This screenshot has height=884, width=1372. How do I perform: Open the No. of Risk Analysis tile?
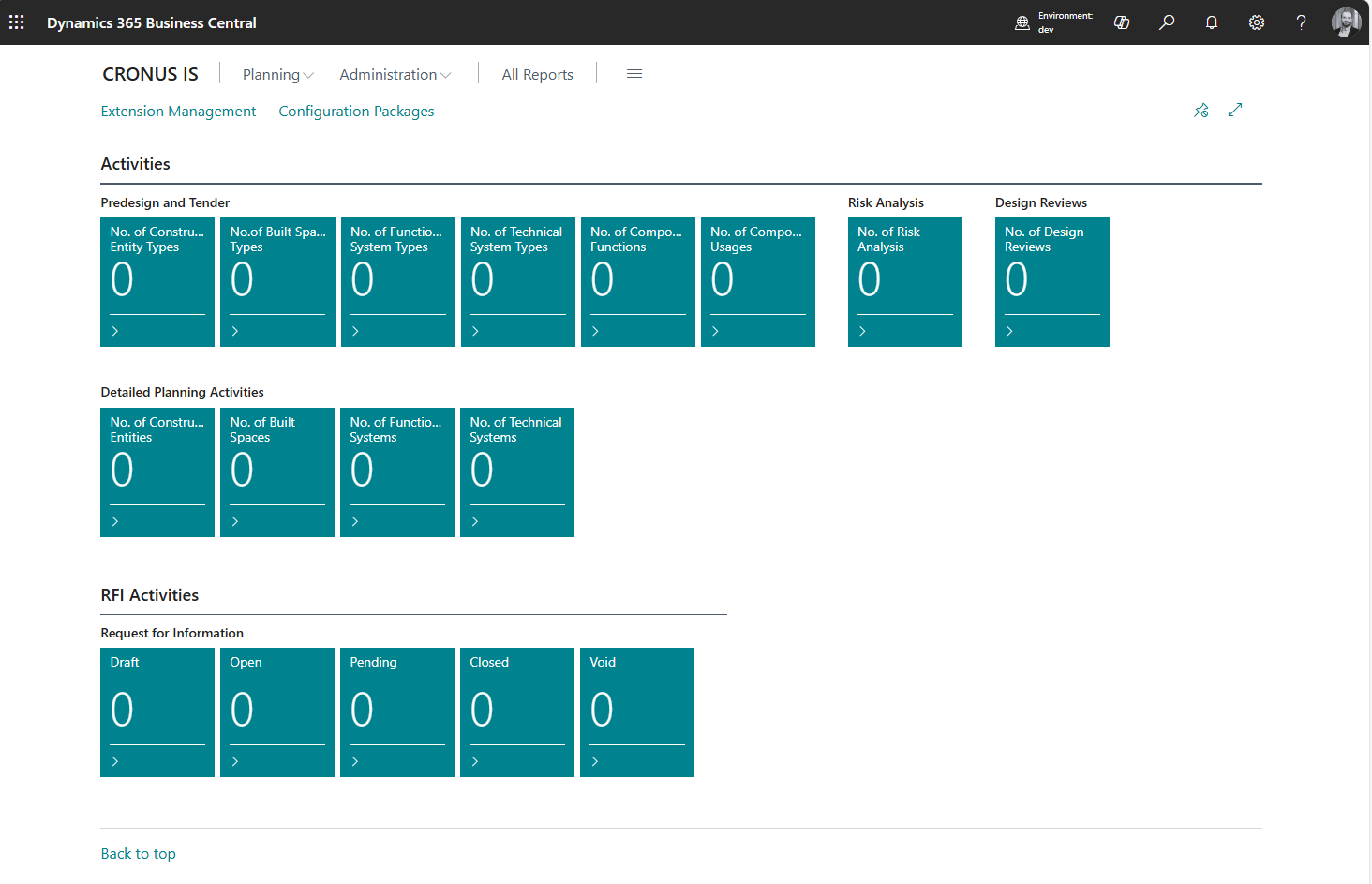904,281
